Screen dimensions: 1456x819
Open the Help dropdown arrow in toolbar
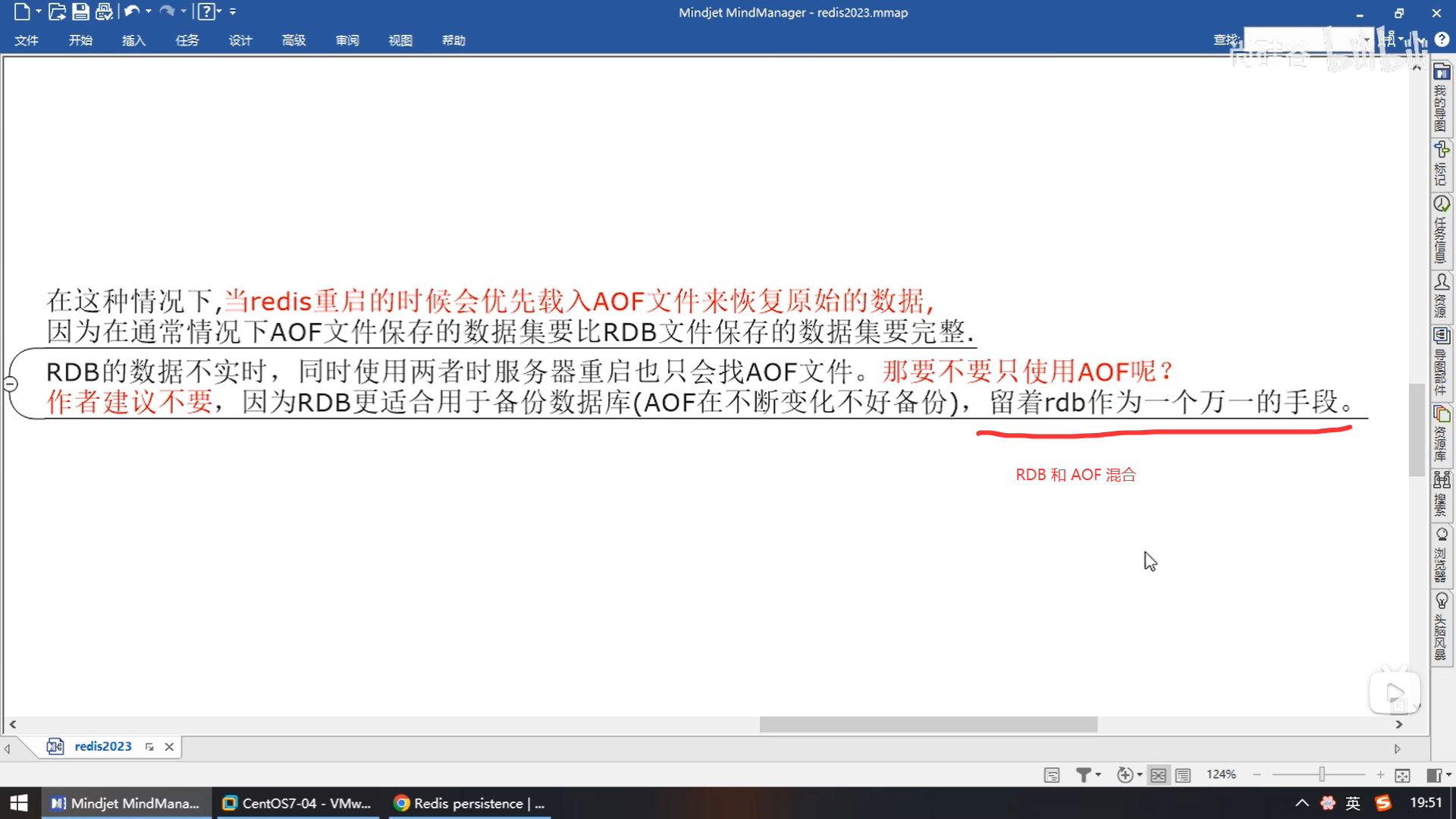219,11
